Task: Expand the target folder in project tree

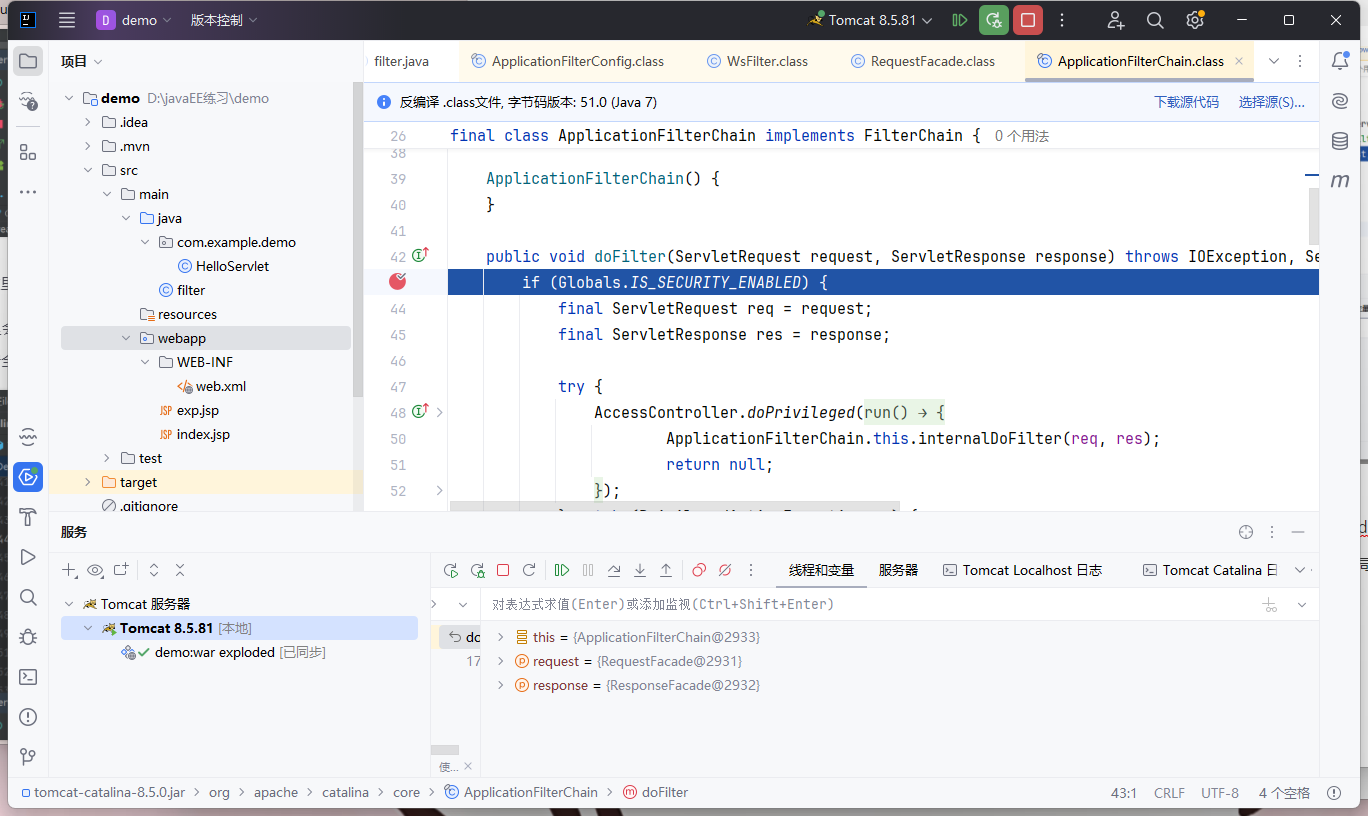Action: [88, 482]
